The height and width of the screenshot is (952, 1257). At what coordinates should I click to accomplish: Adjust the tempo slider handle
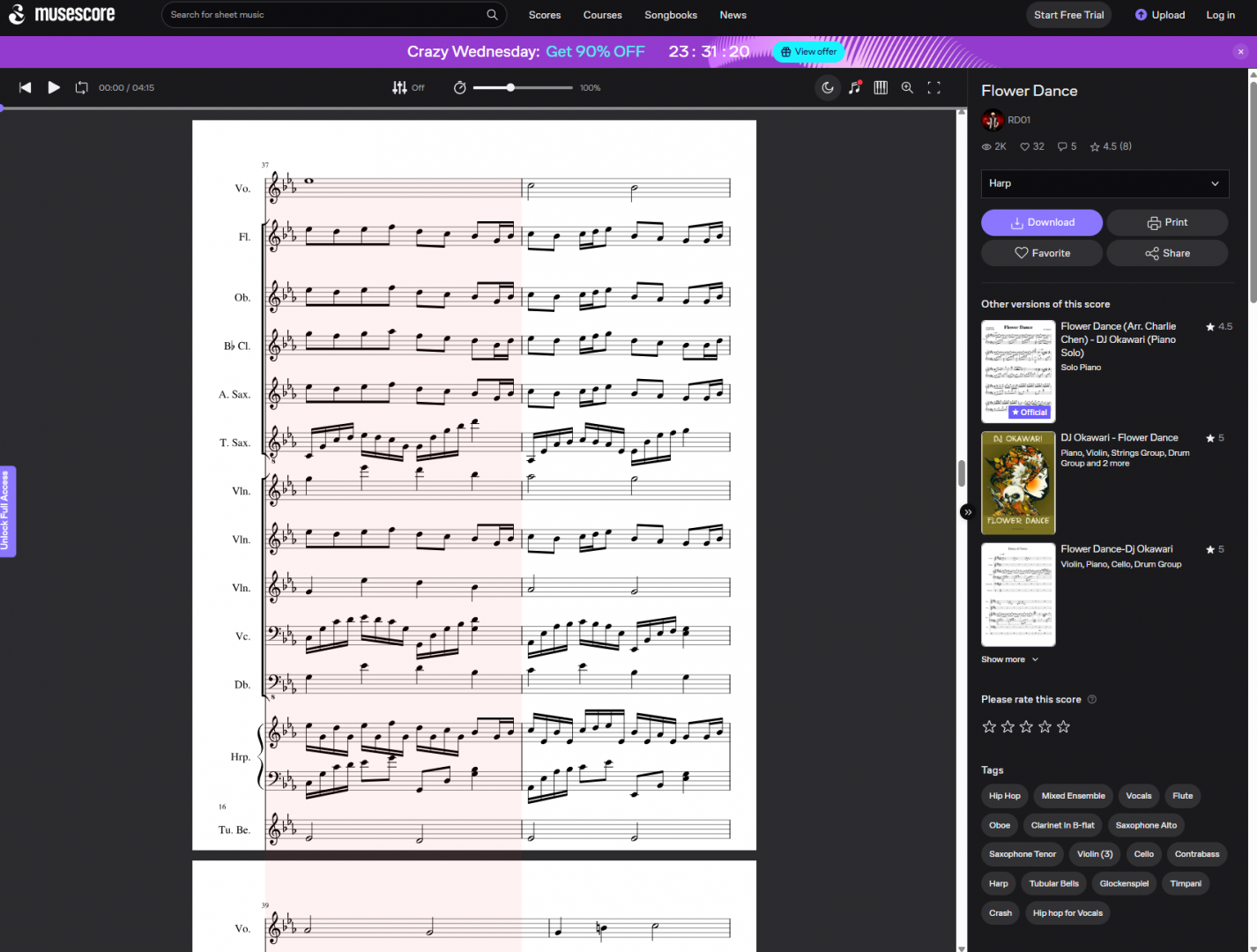click(510, 87)
